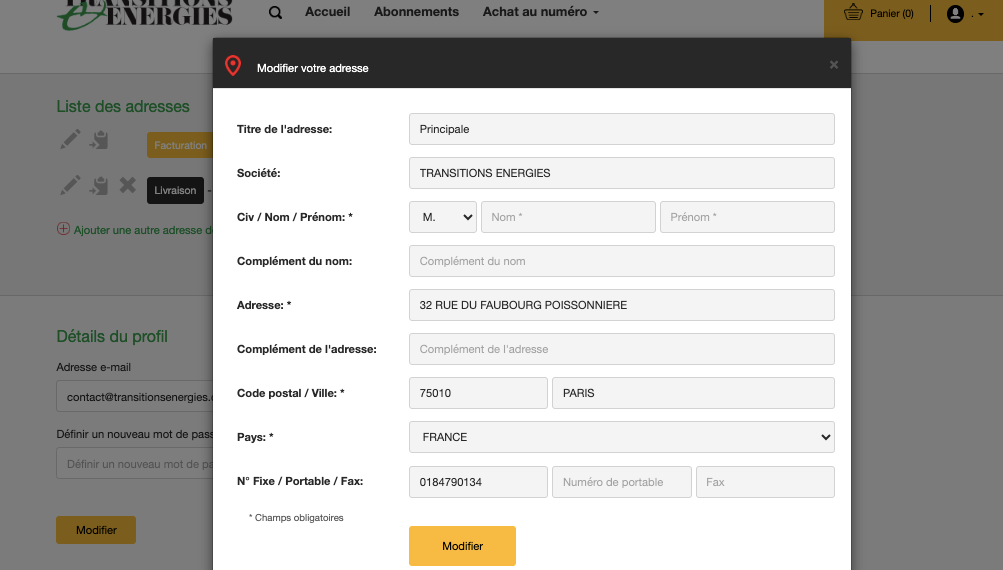The image size is (1003, 570).
Task: Click the search magnifier icon in navbar
Action: [x=276, y=13]
